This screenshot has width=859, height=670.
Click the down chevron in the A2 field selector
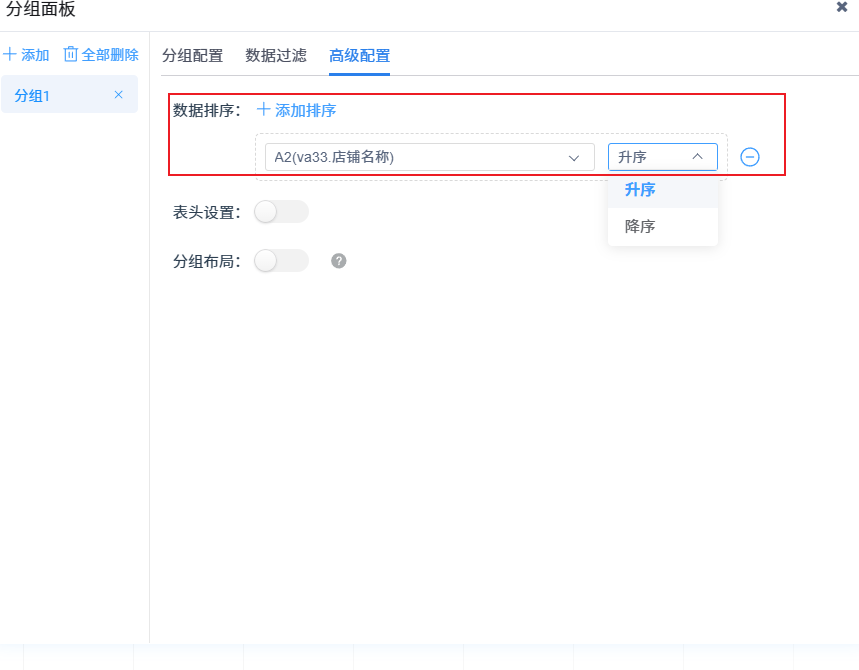[x=574, y=157]
